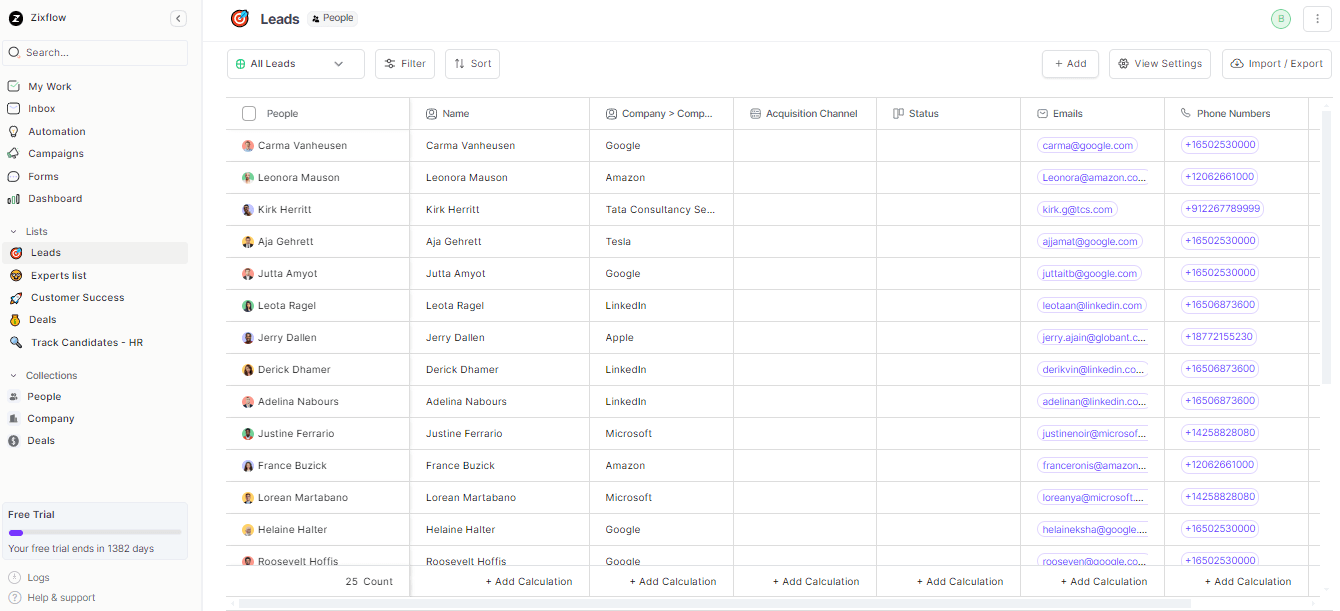Collapse the Lists group in sidebar
This screenshot has height=611, width=1340.
[x=14, y=231]
